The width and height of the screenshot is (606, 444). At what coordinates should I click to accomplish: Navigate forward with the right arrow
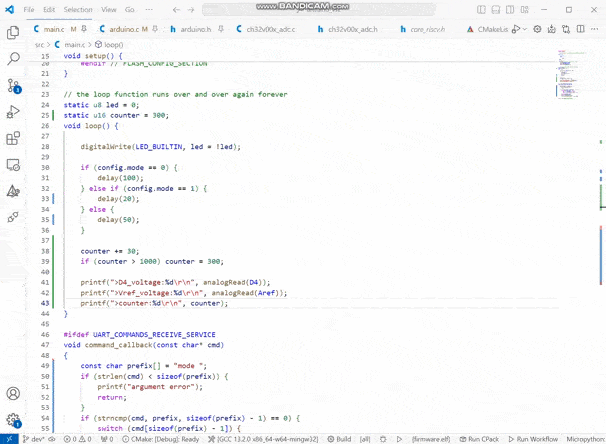click(191, 10)
